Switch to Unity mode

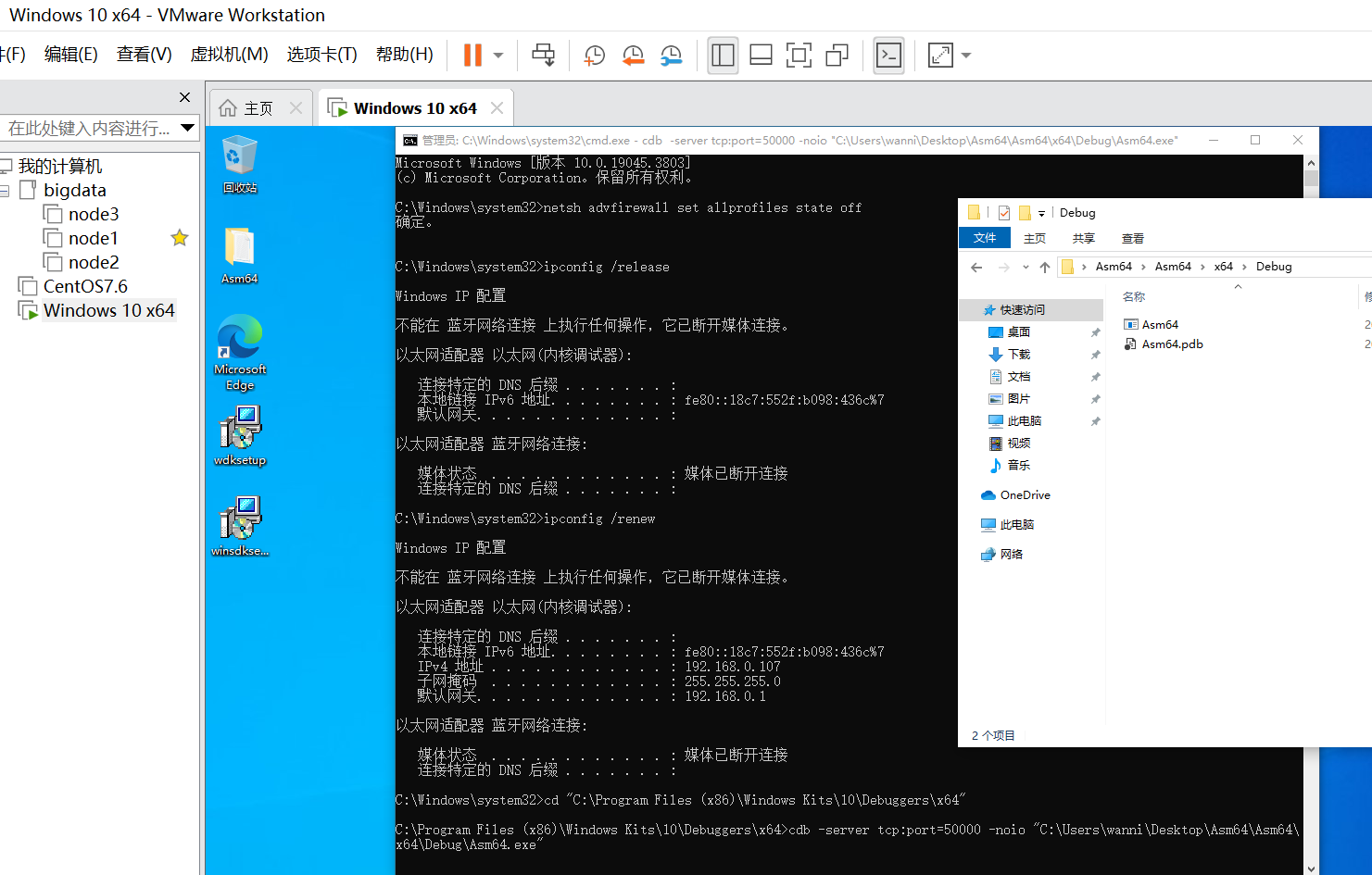tap(837, 56)
